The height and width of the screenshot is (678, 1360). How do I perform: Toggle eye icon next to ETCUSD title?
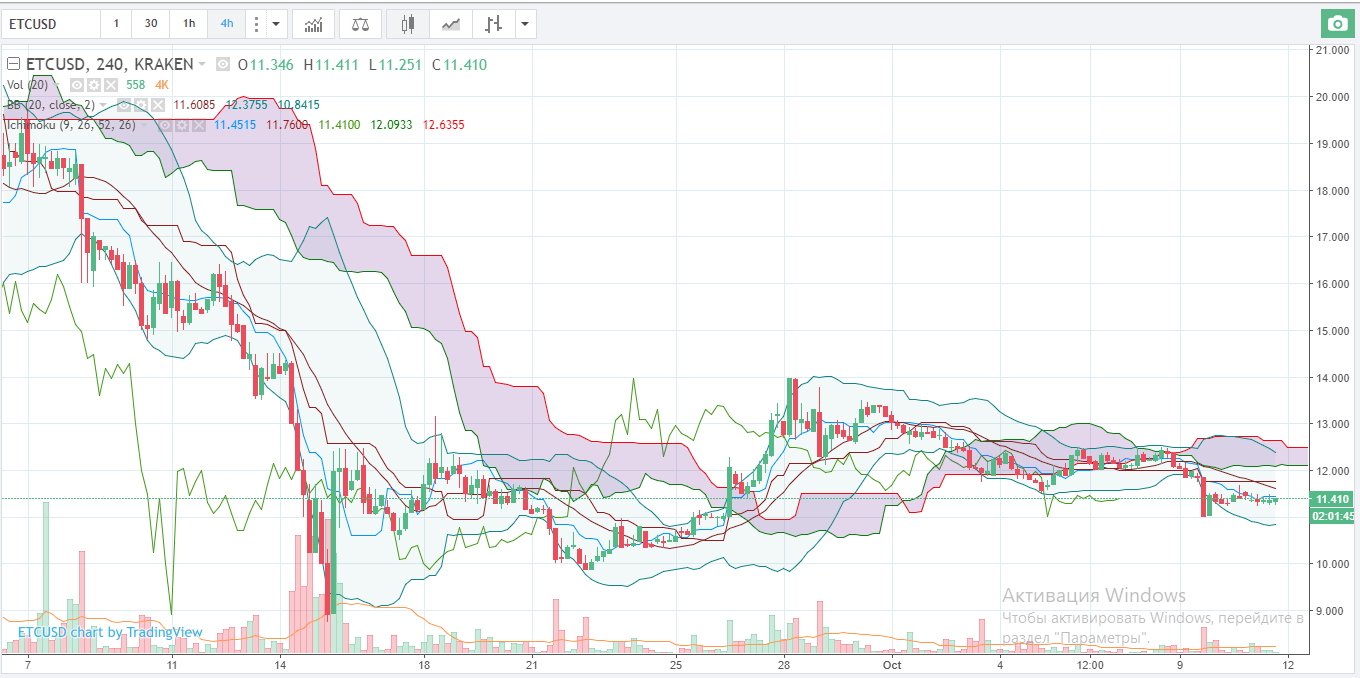tap(222, 65)
